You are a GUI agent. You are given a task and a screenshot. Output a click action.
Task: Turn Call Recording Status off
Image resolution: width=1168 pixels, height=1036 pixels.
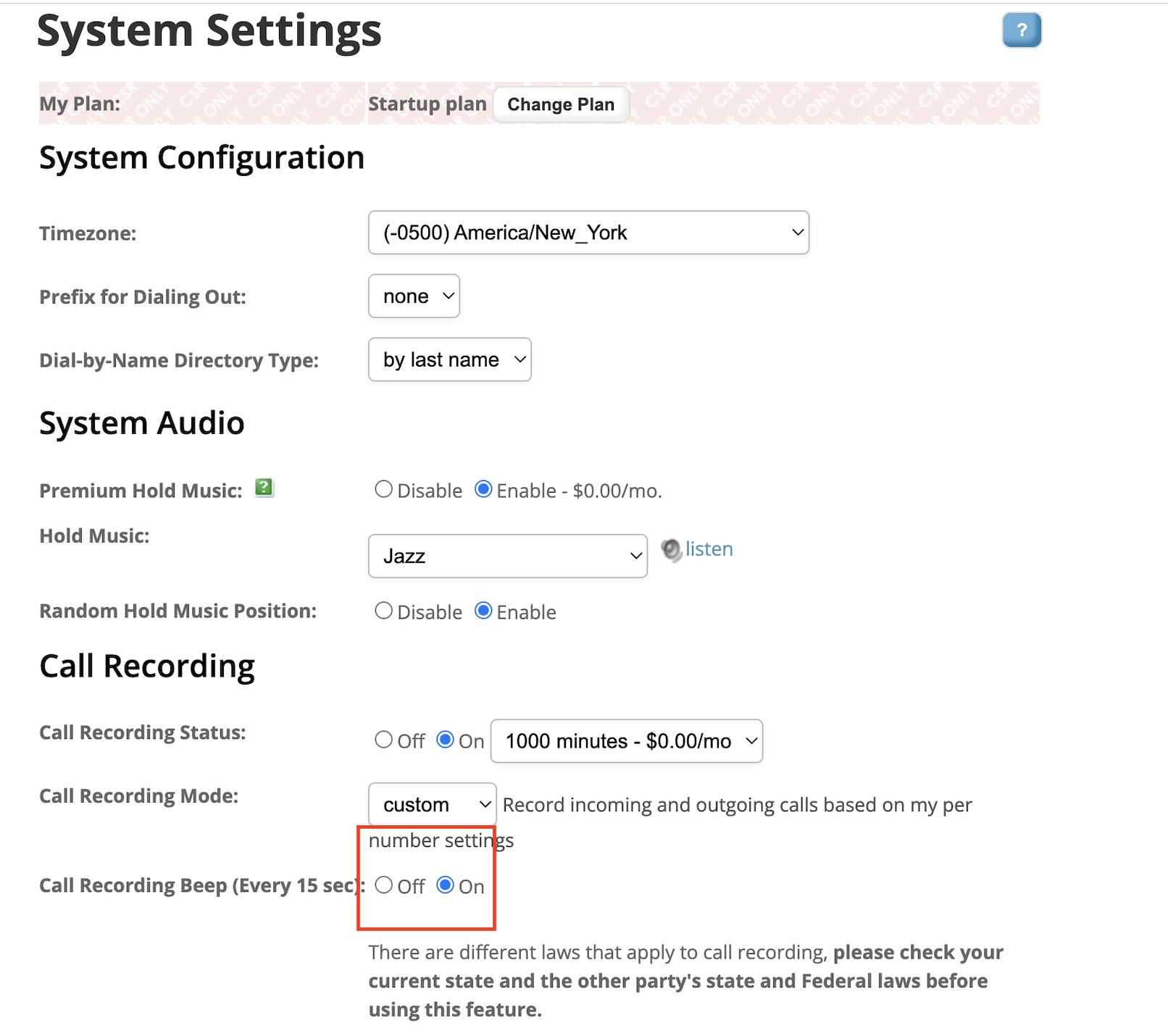pos(383,739)
